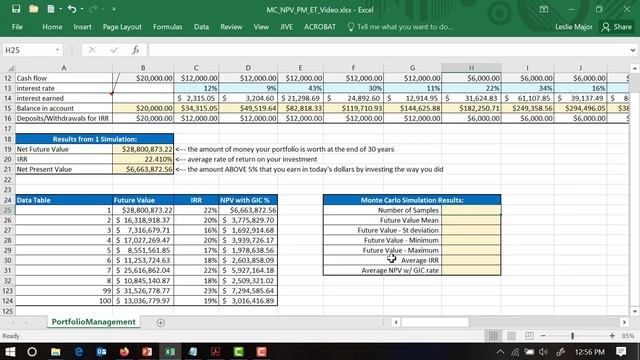Click the Future Value Mean value cell
This screenshot has width=640, height=360.
click(x=471, y=220)
